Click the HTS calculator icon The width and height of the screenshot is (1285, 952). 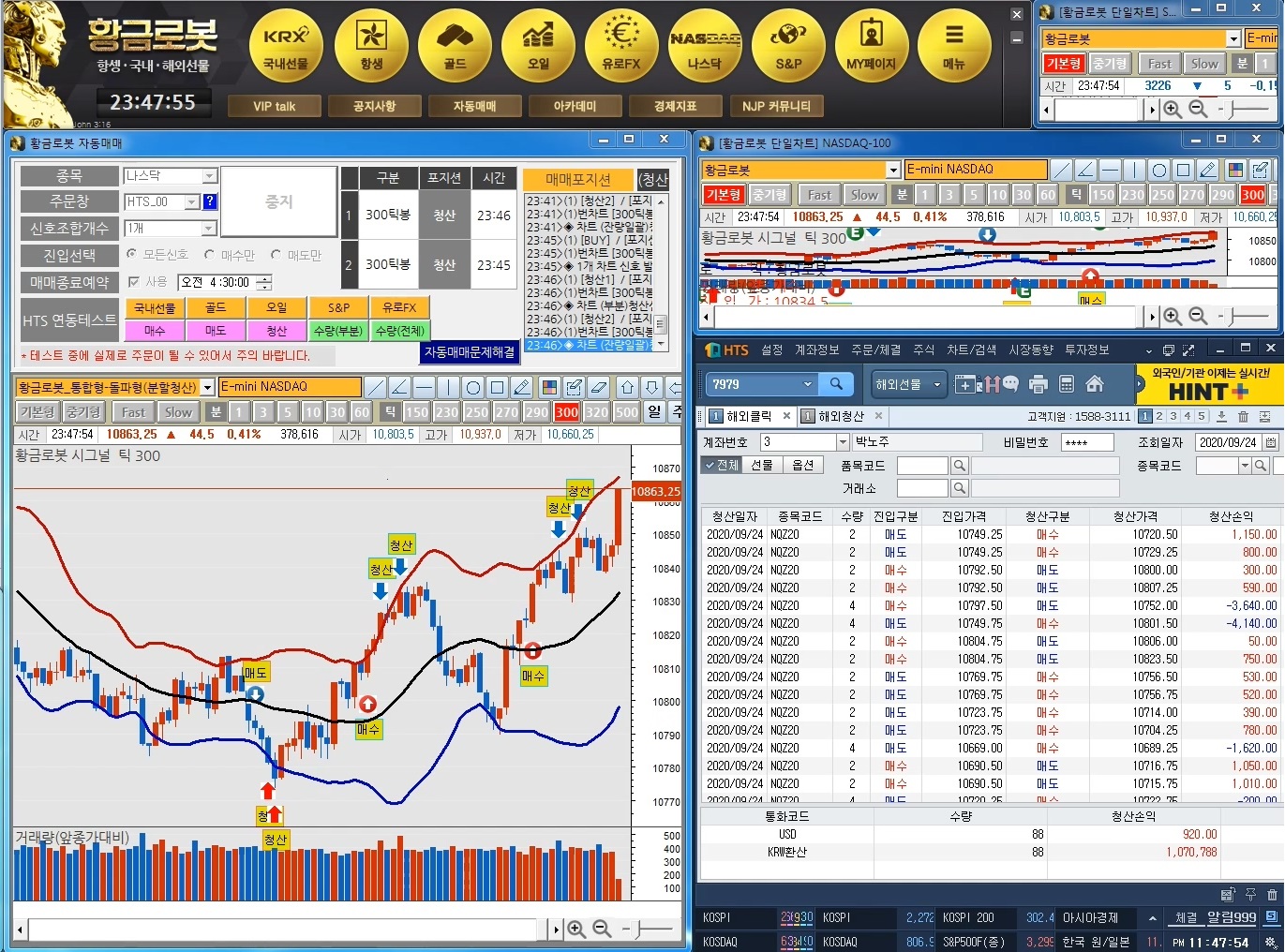point(1067,384)
